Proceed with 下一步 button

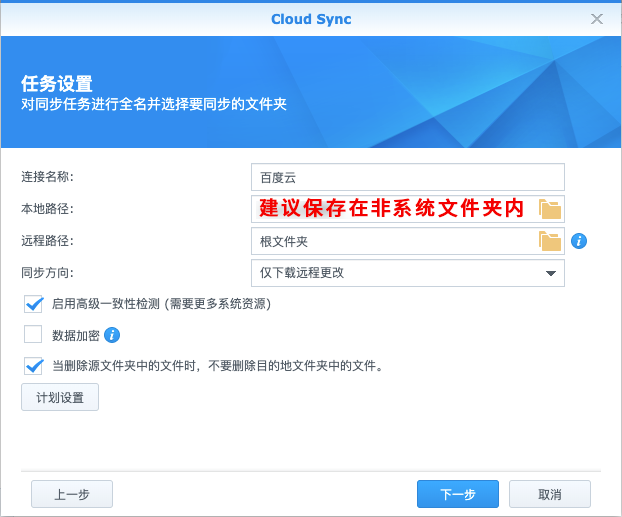(x=458, y=494)
